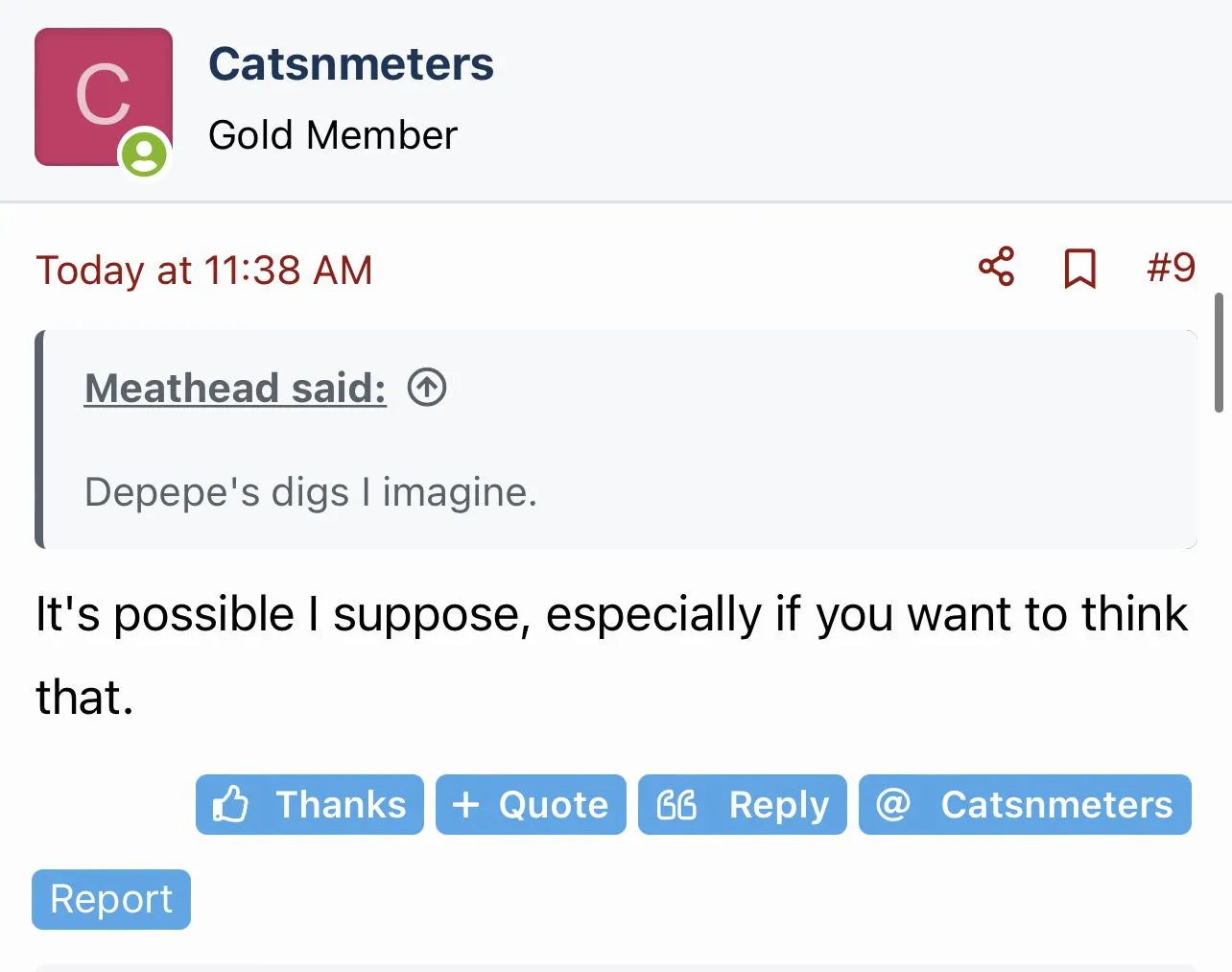
Task: Follow the "Meathead said:" link
Action: pyautogui.click(x=235, y=388)
